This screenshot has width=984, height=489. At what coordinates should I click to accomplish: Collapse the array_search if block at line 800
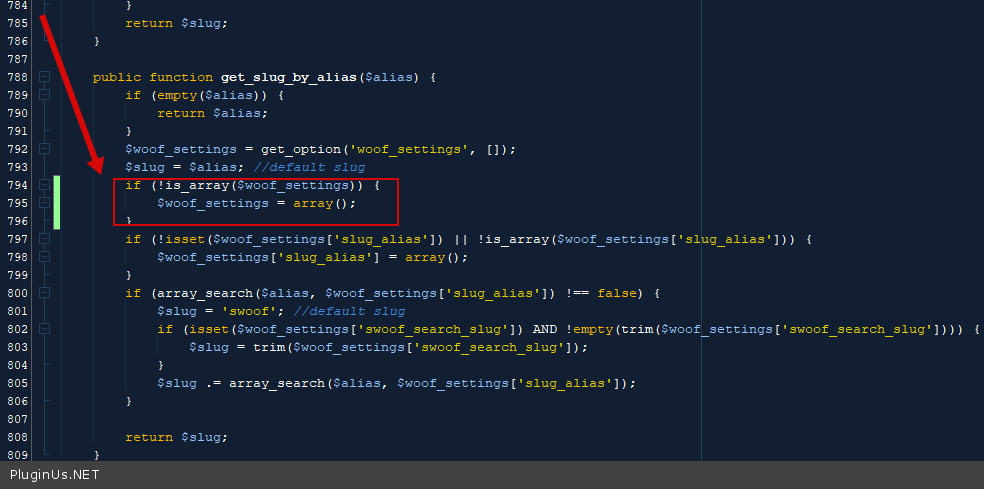point(44,293)
